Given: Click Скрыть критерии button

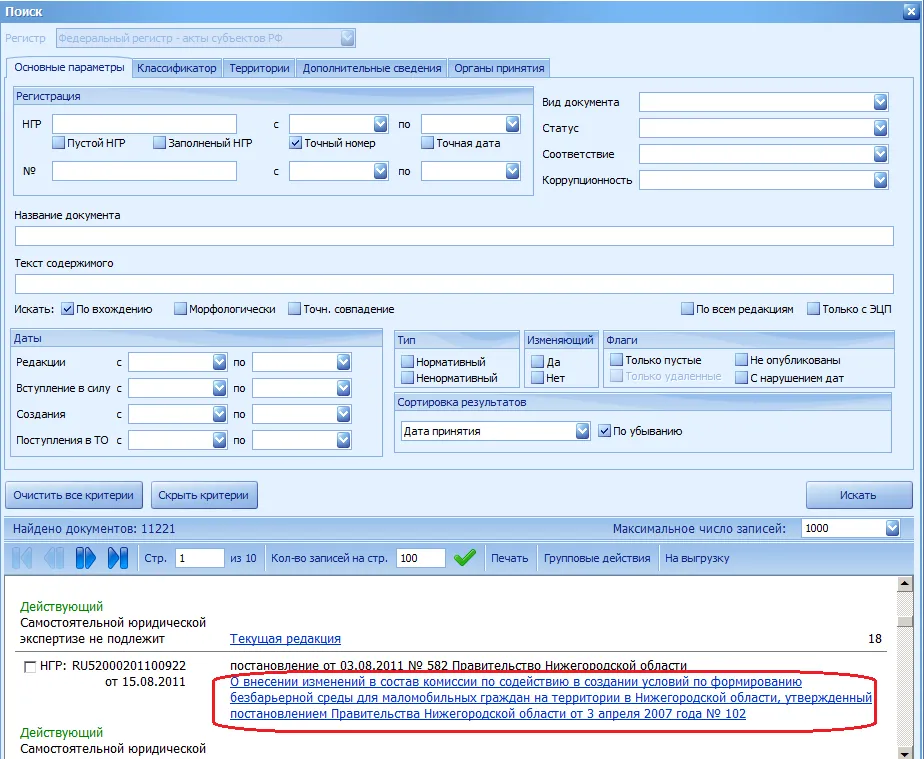Looking at the screenshot, I should pos(204,495).
